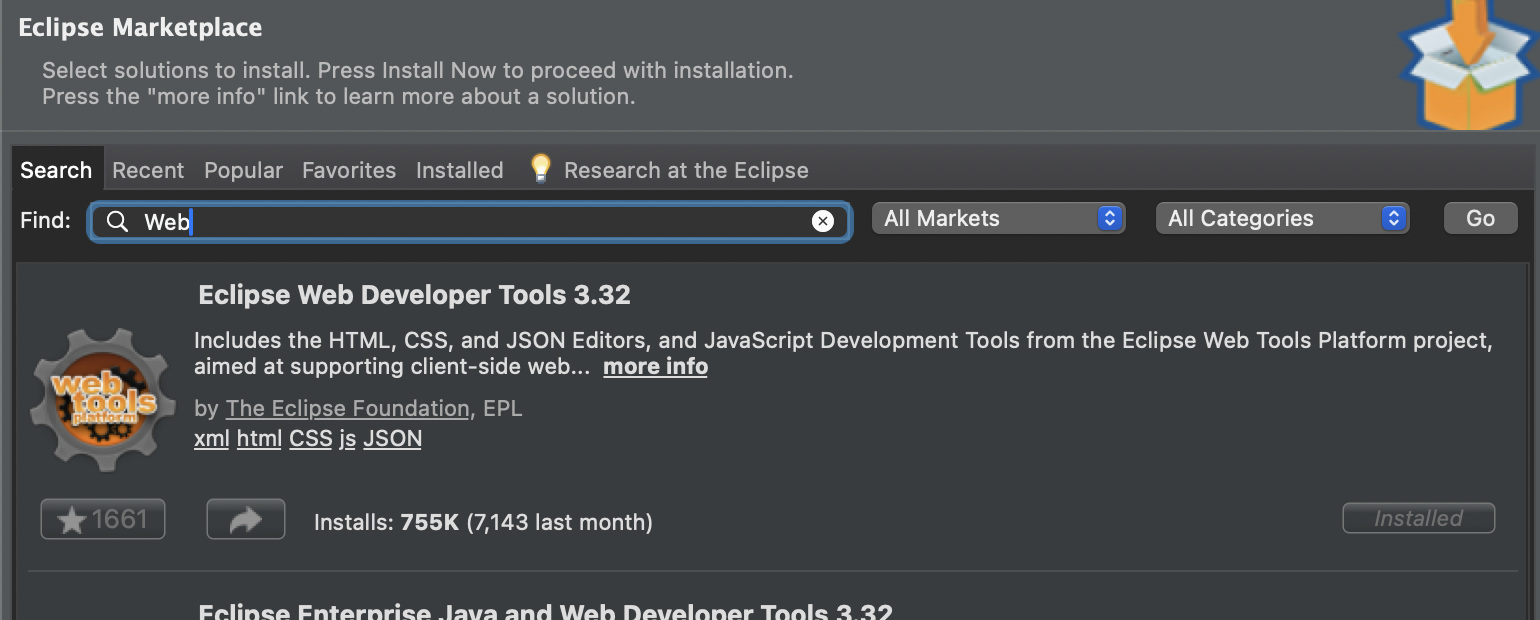Screen dimensions: 1540x620
Task: Click the html tag link
Action: [259, 438]
